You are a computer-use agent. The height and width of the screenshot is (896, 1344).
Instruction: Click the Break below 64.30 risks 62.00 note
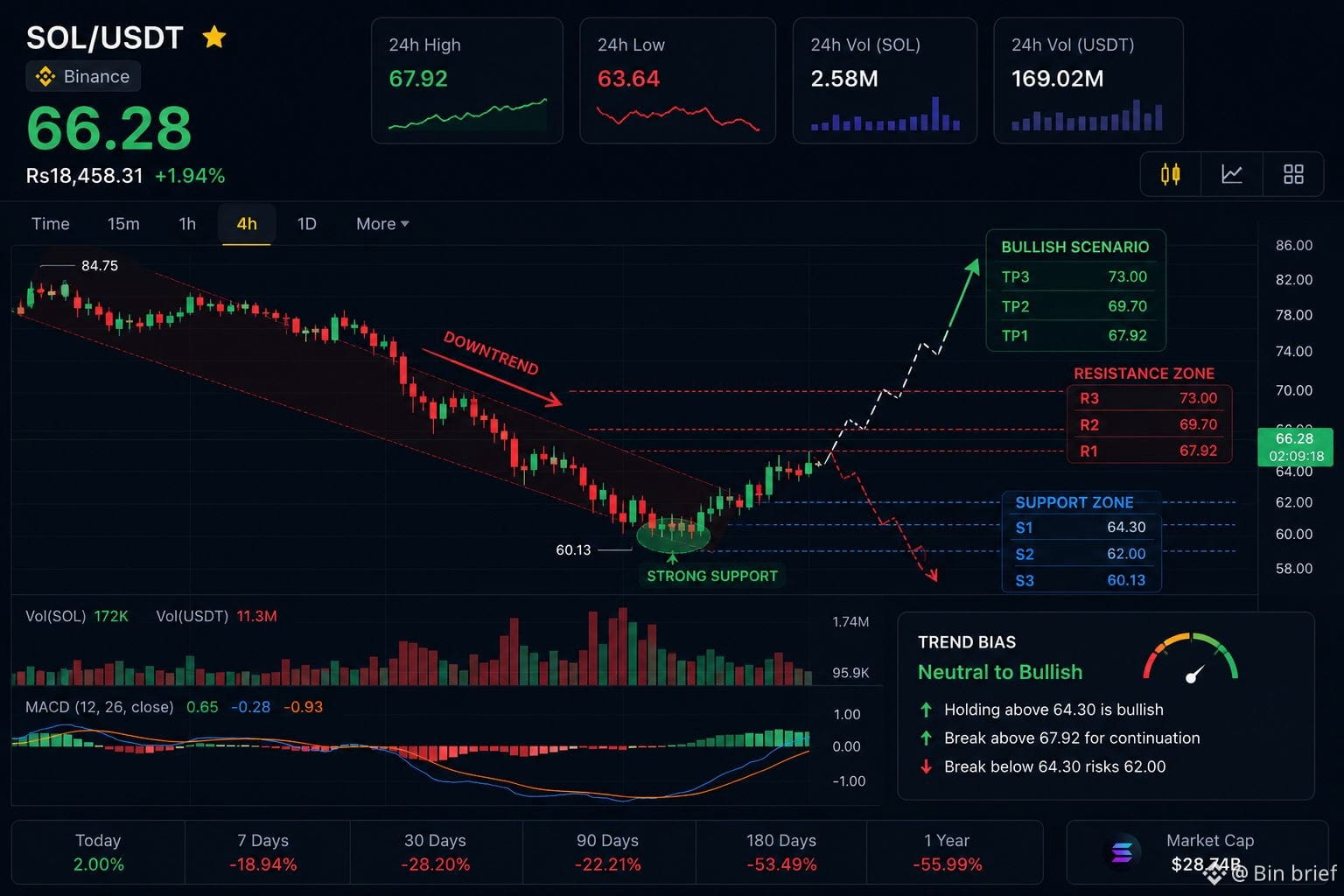(x=1055, y=766)
